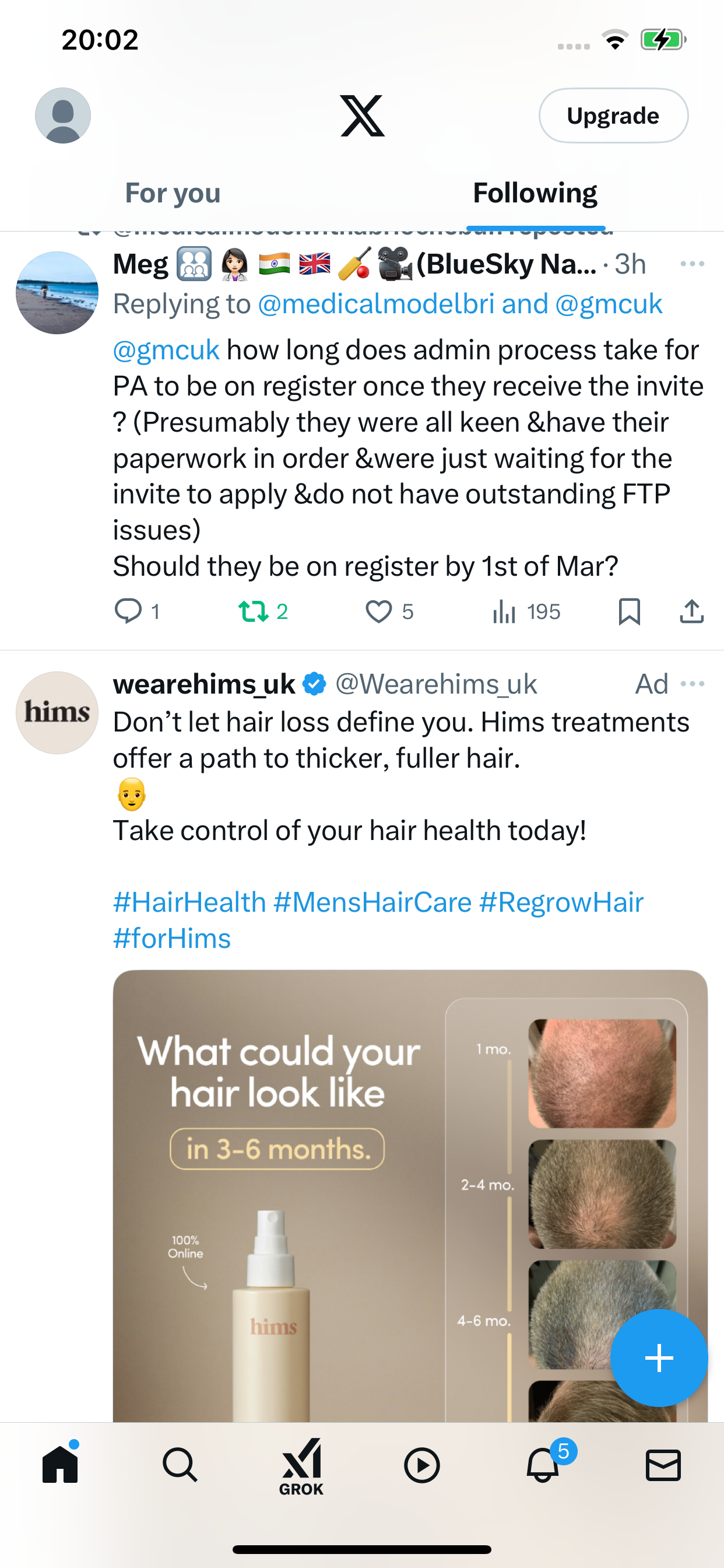Viewport: 724px width, 1568px height.
Task: Open the hims hair ad image
Action: point(410,1195)
